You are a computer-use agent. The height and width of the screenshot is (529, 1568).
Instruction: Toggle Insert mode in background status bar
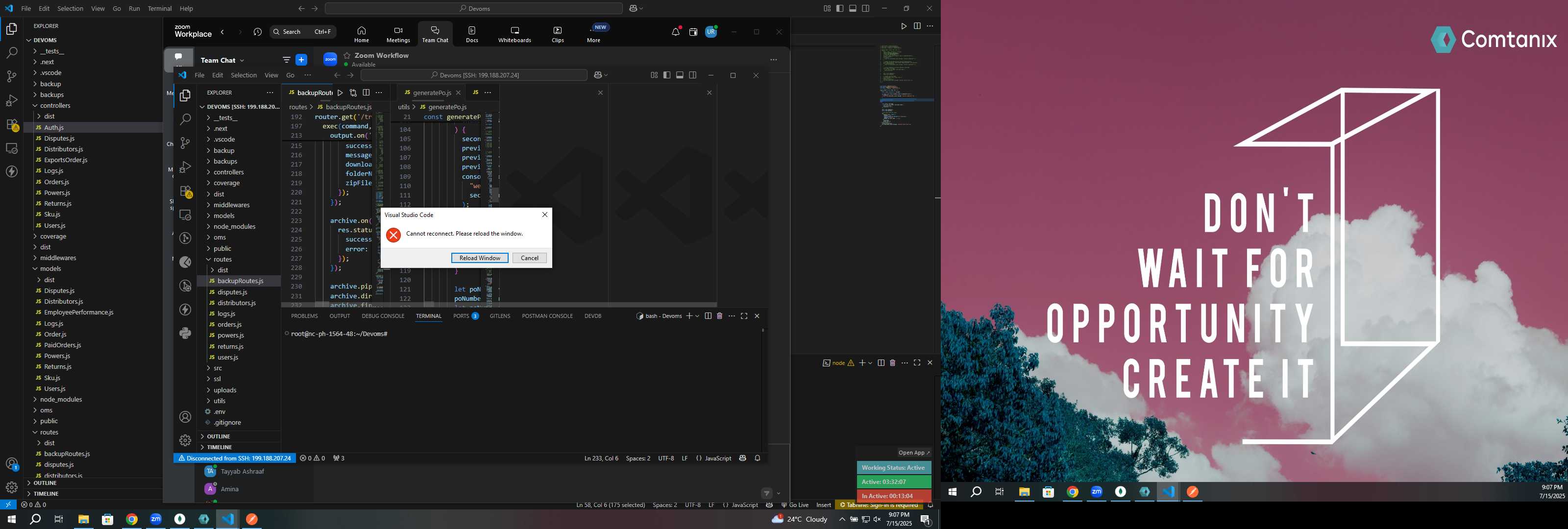point(824,505)
